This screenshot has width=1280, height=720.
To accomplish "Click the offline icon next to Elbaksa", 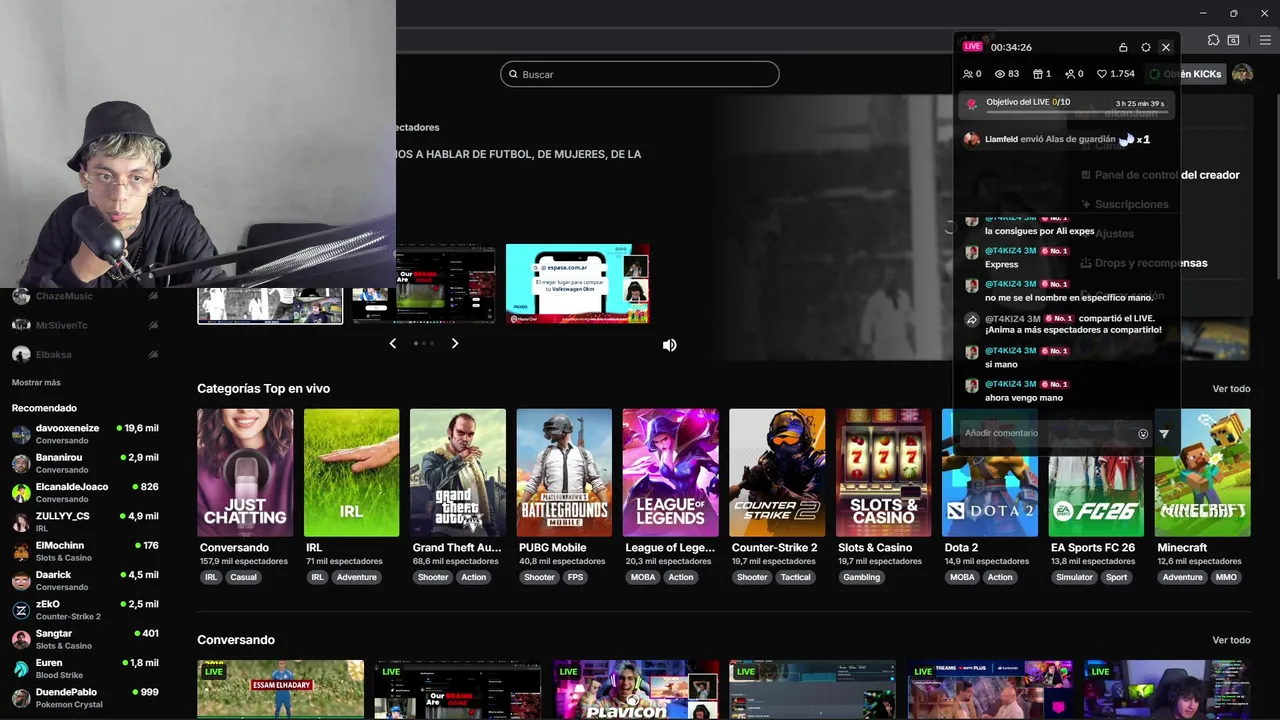I will pos(153,354).
